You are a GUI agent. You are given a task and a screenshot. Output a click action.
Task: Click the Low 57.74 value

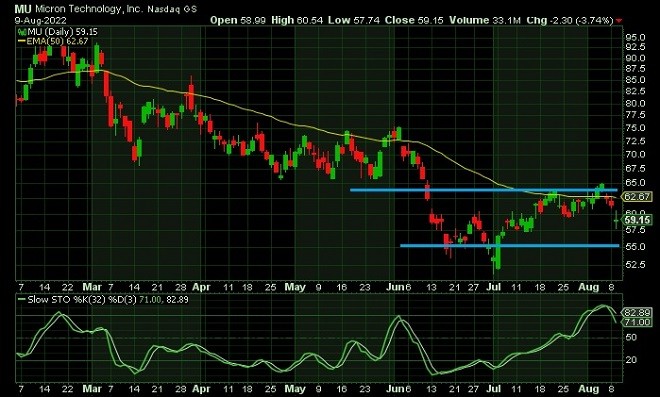point(354,20)
